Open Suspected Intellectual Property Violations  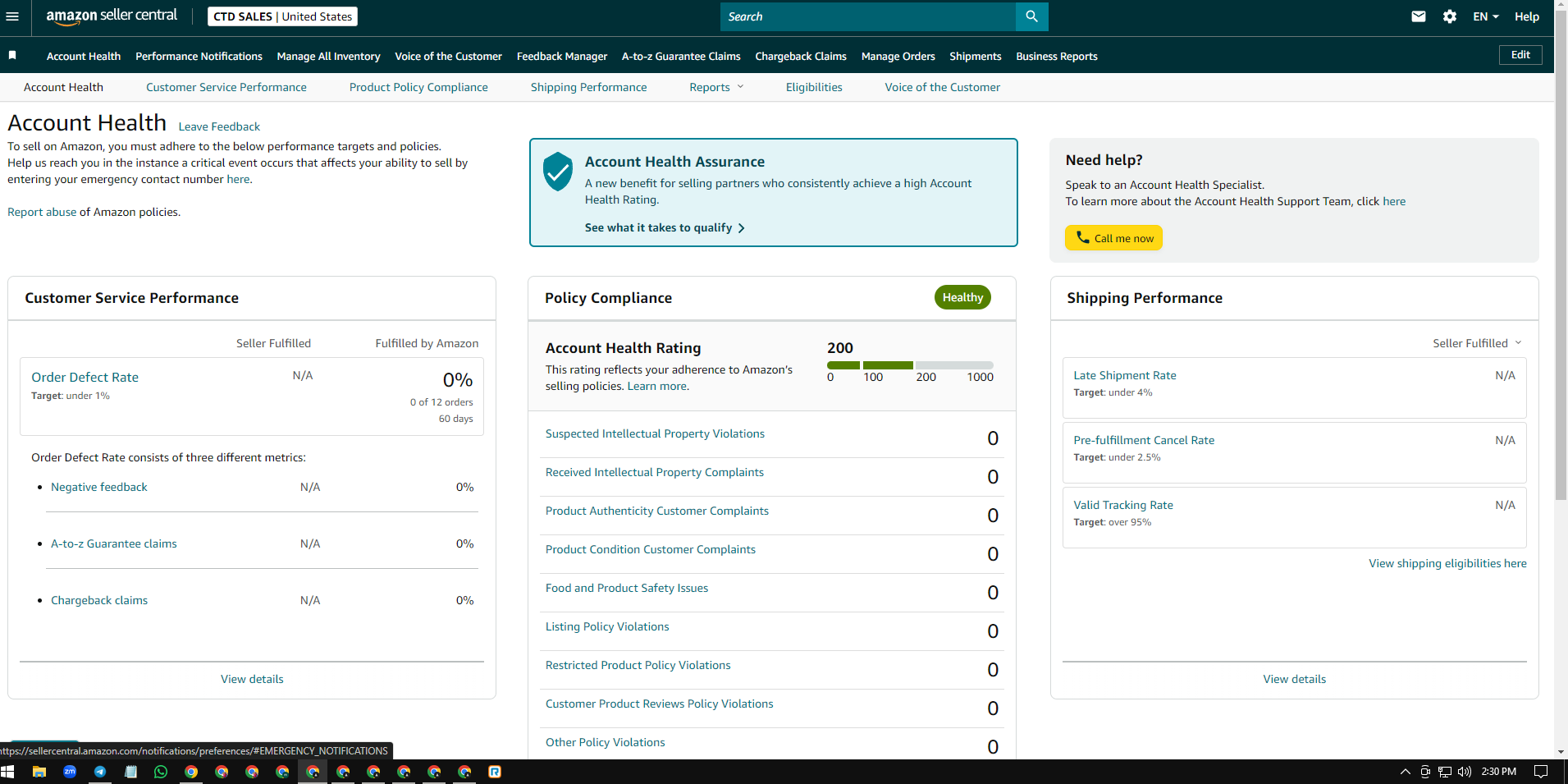(655, 433)
